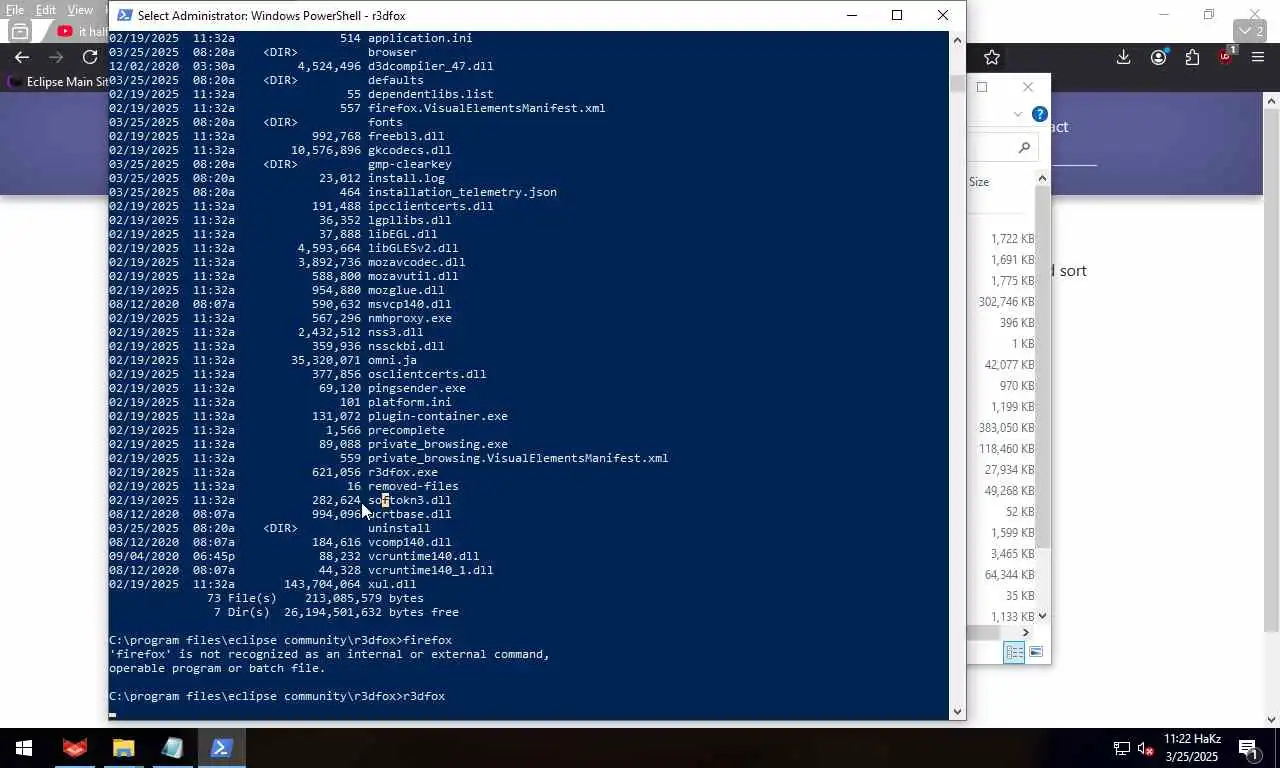
Task: Open the notepad-like app on the taskbar
Action: point(172,748)
